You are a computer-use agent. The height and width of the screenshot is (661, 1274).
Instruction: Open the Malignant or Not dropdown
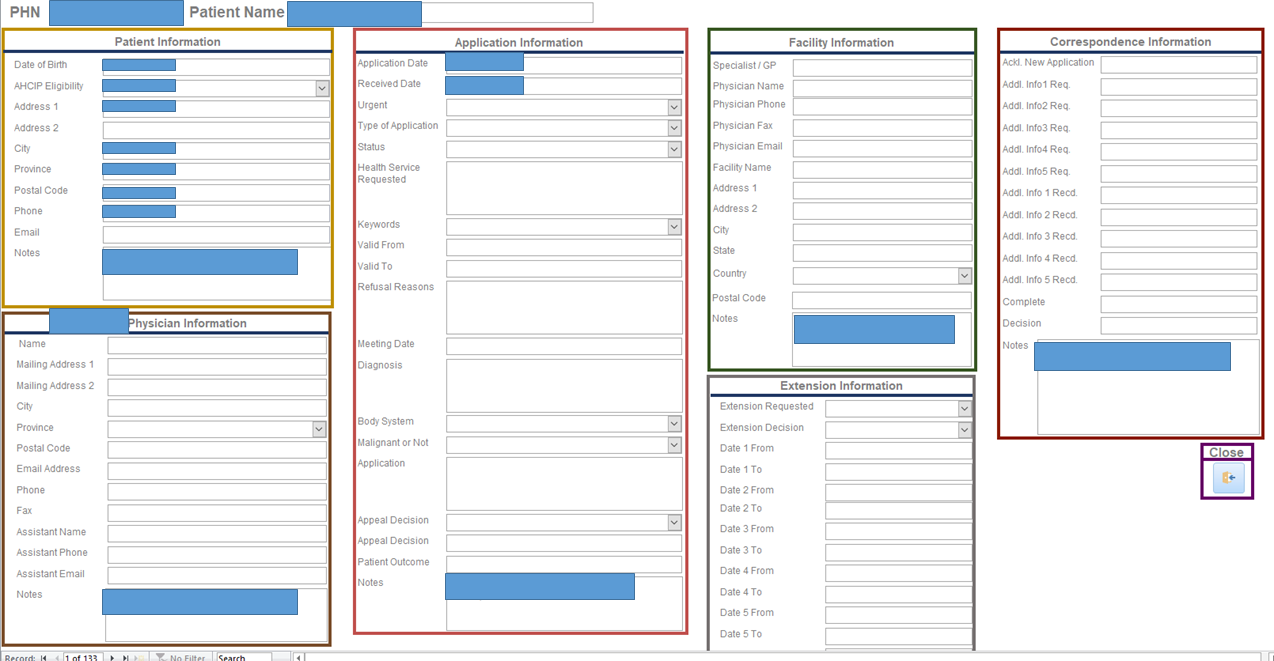pyautogui.click(x=674, y=445)
